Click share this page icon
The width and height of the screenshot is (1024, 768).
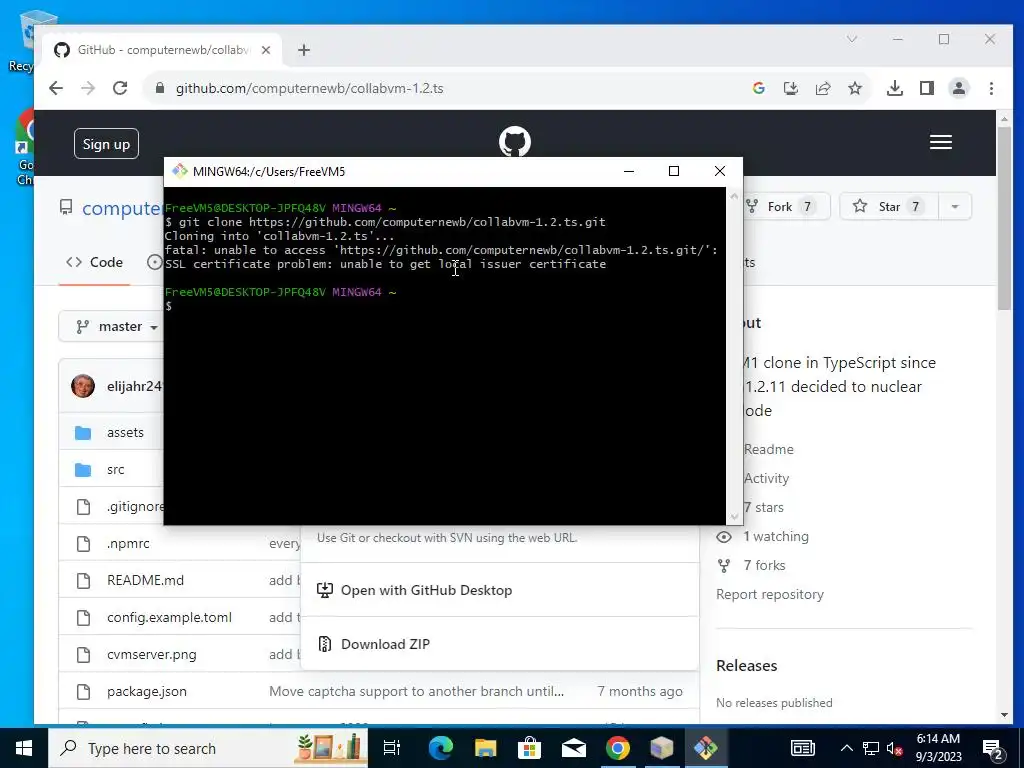coord(823,88)
